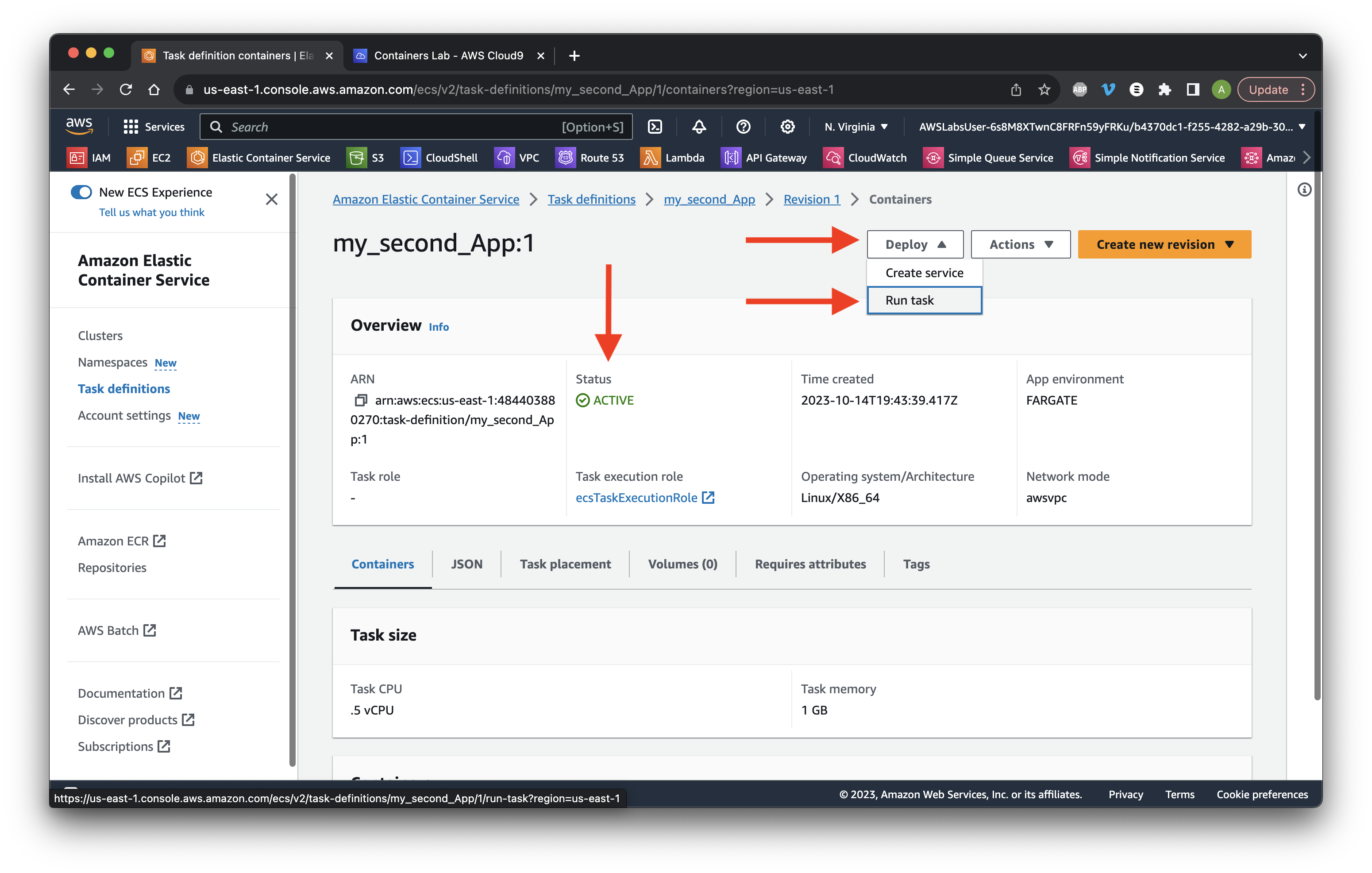Follow the my_second_App breadcrumb link
The height and width of the screenshot is (873, 1372).
coord(709,199)
